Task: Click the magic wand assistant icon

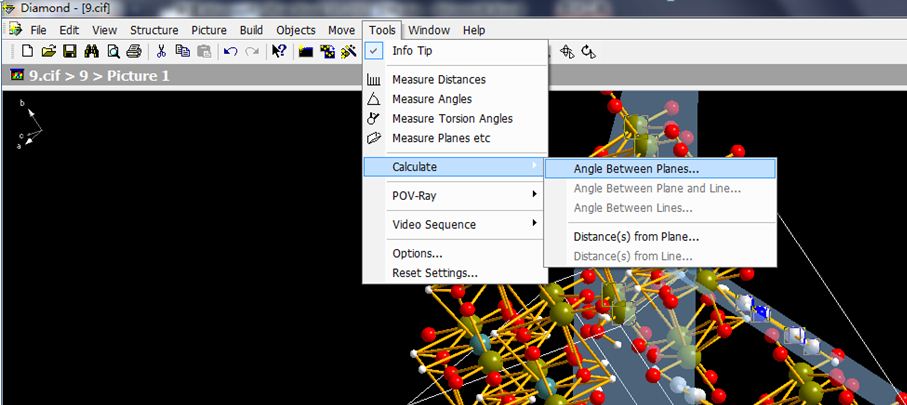Action: pos(349,51)
